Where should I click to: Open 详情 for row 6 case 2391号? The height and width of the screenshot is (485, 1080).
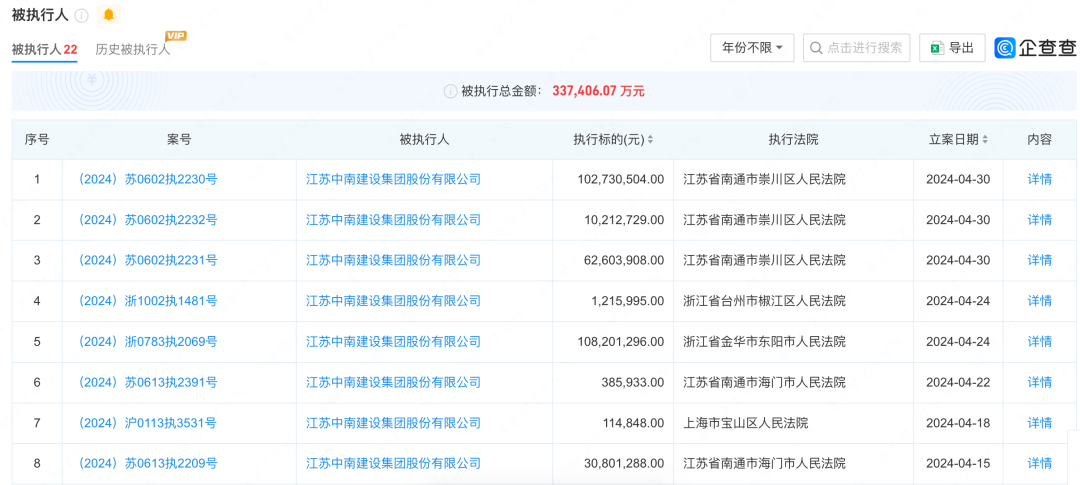coord(1039,382)
